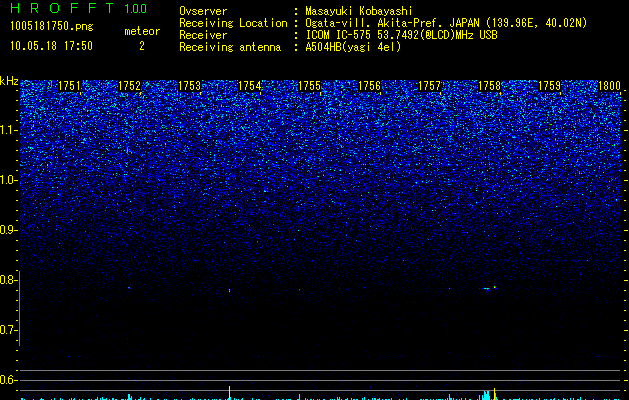Click the 1.0 kHz axis label
The height and width of the screenshot is (400, 629).
pos(8,180)
